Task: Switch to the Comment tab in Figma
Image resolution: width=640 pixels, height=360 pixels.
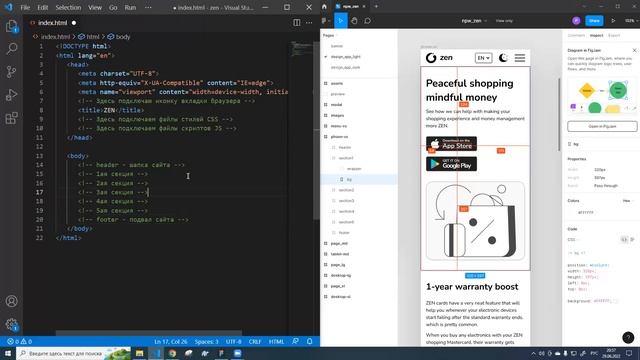Action: click(576, 36)
